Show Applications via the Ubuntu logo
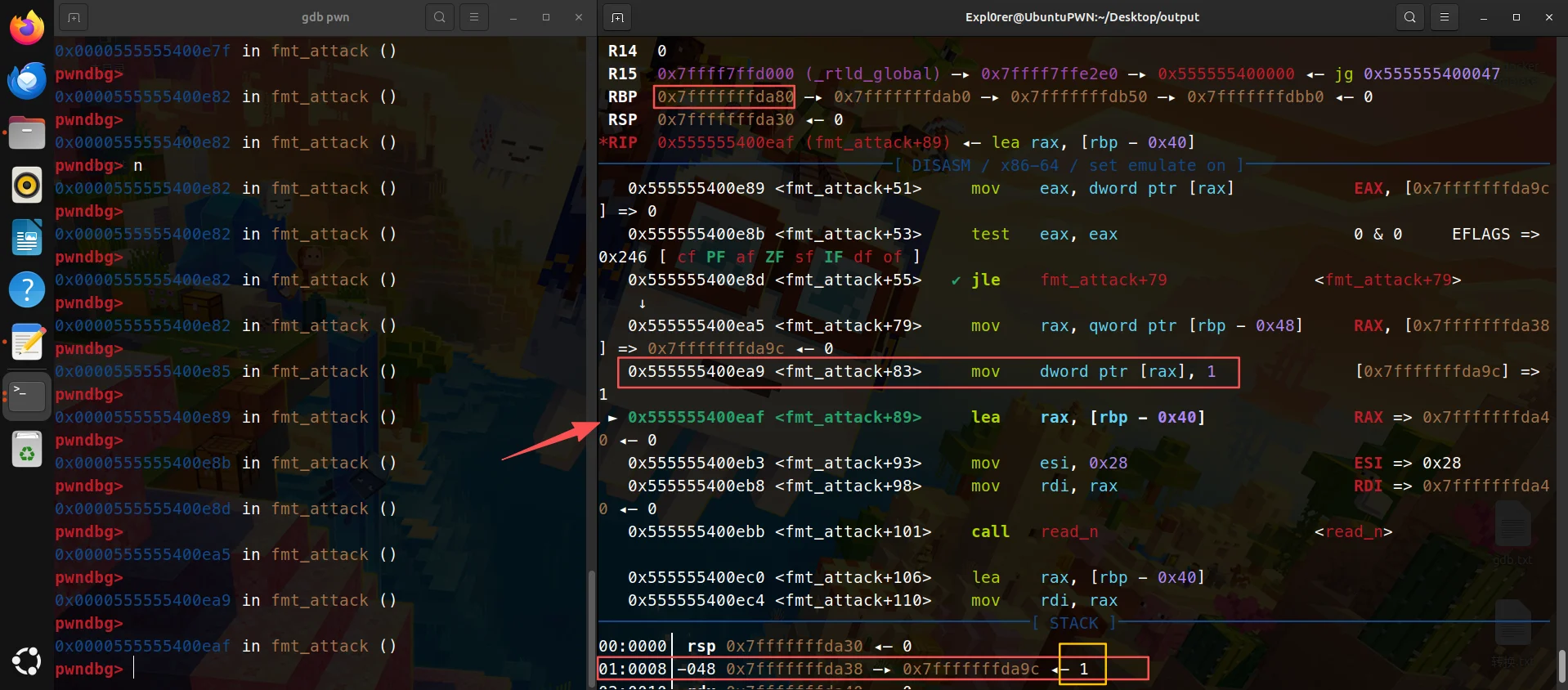 (27, 661)
